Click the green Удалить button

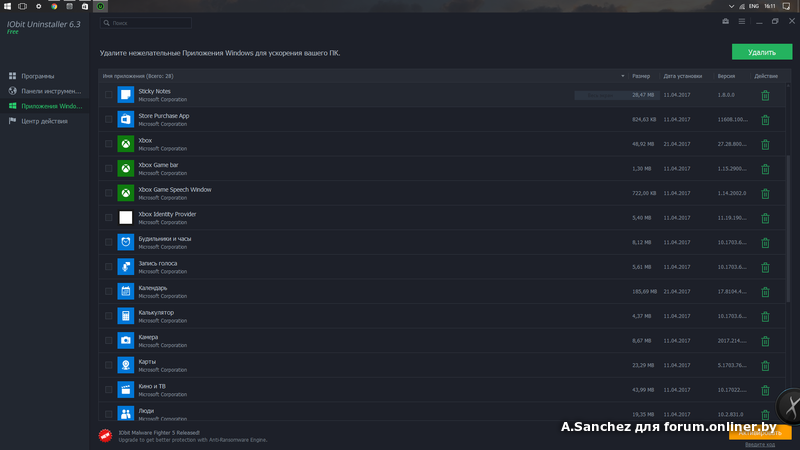tap(762, 52)
